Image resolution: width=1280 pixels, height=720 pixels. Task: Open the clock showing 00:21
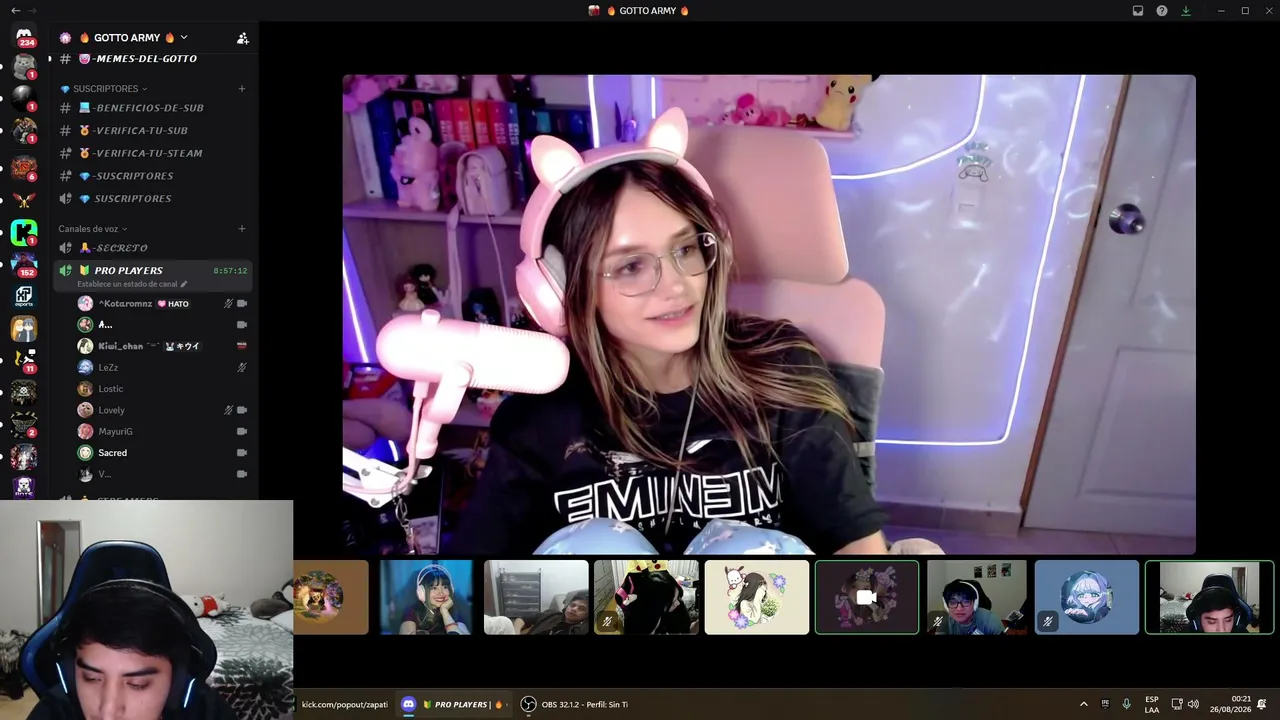point(1230,705)
